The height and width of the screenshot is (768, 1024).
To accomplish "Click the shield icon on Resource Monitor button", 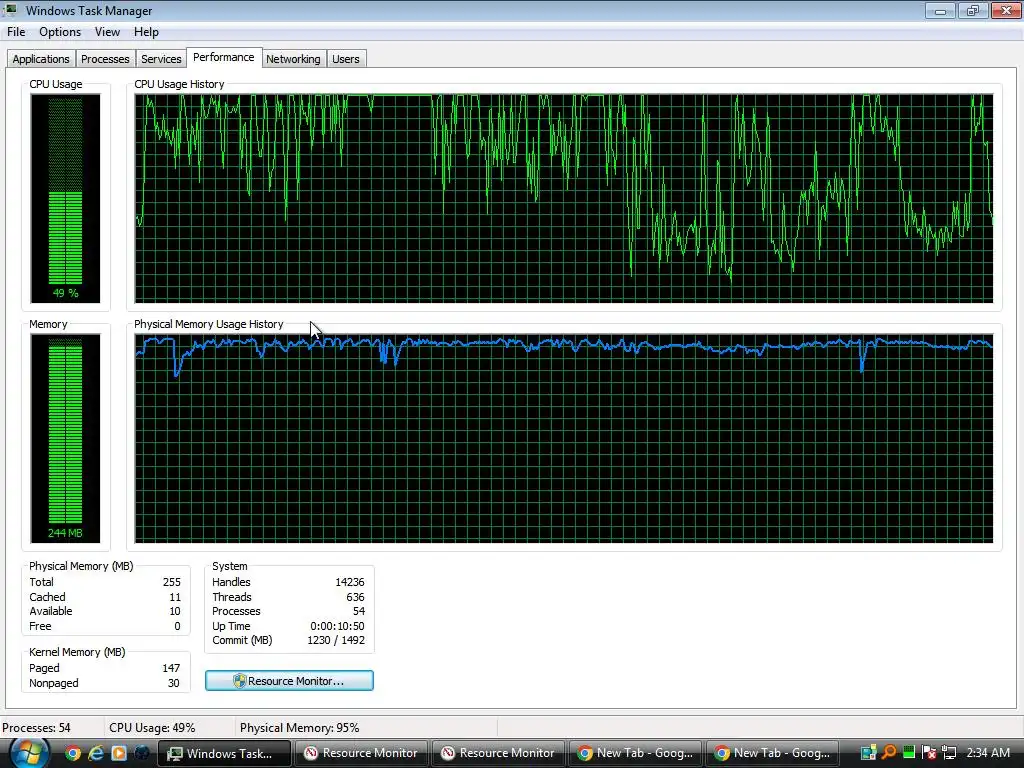I will coord(239,680).
